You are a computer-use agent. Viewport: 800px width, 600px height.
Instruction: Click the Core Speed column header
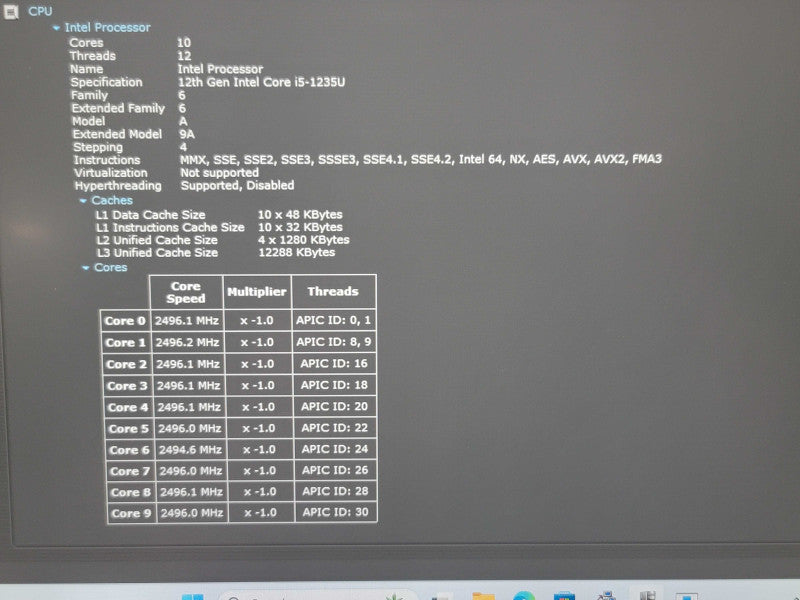(186, 292)
